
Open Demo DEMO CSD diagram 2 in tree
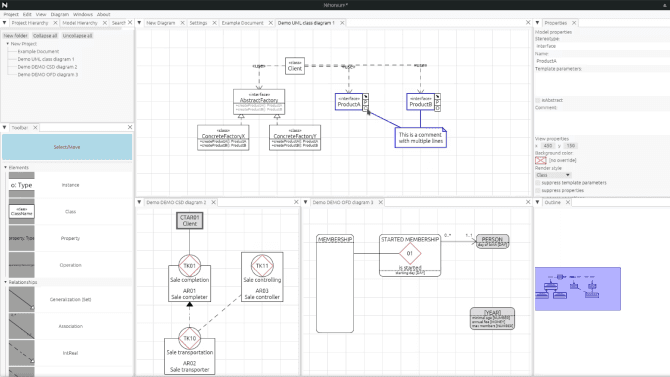coord(47,67)
